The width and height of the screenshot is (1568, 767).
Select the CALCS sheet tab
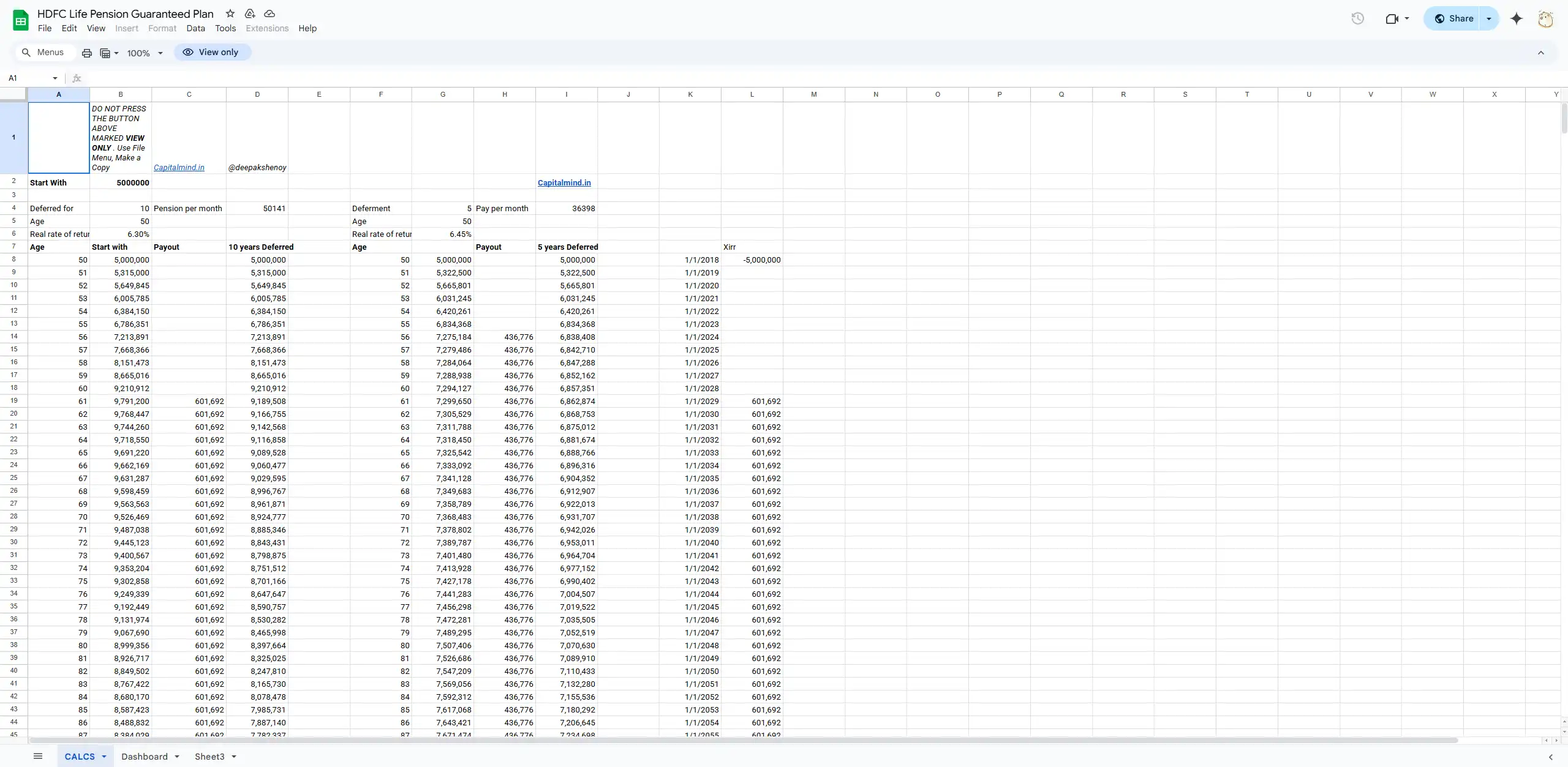click(80, 757)
